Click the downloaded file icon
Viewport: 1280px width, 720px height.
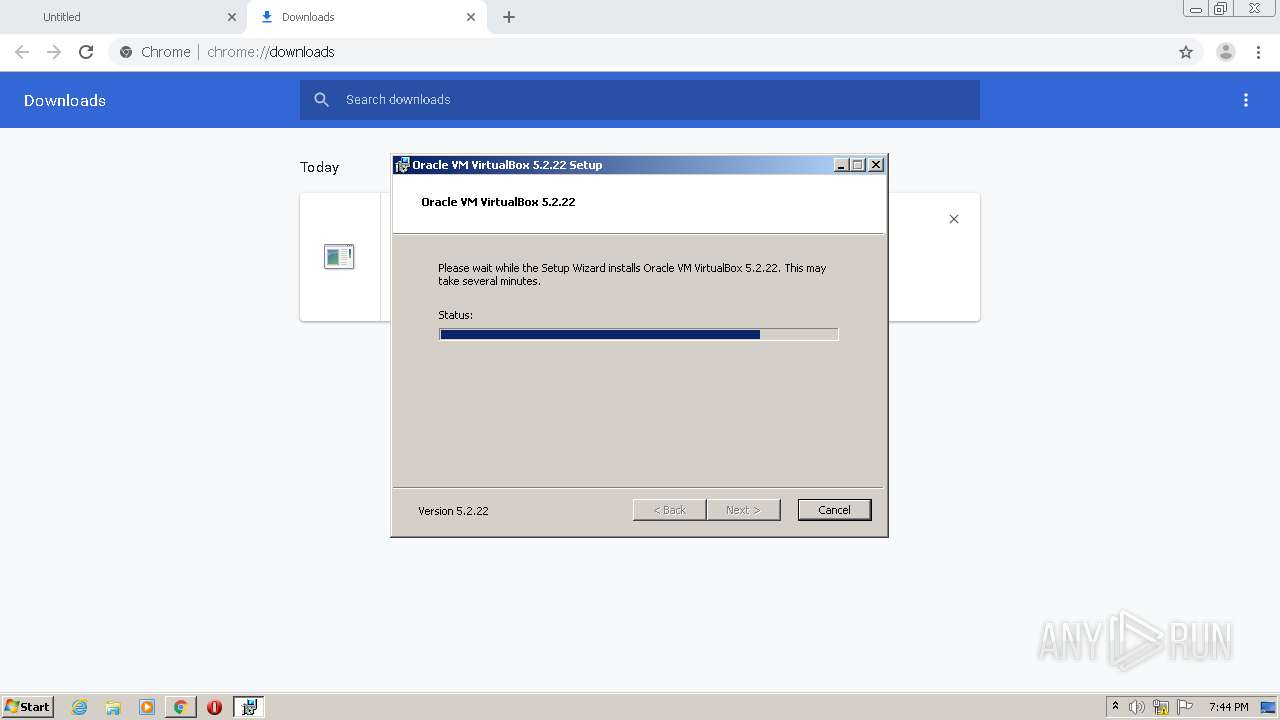click(x=339, y=257)
